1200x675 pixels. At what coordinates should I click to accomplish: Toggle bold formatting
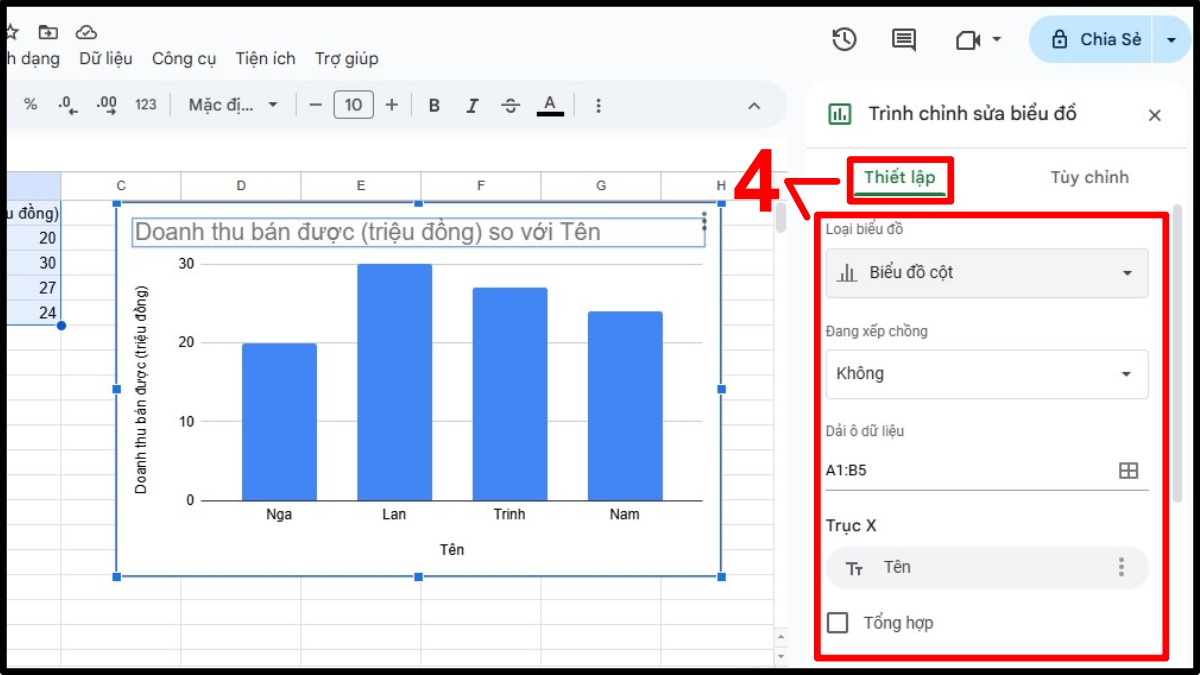tap(434, 105)
